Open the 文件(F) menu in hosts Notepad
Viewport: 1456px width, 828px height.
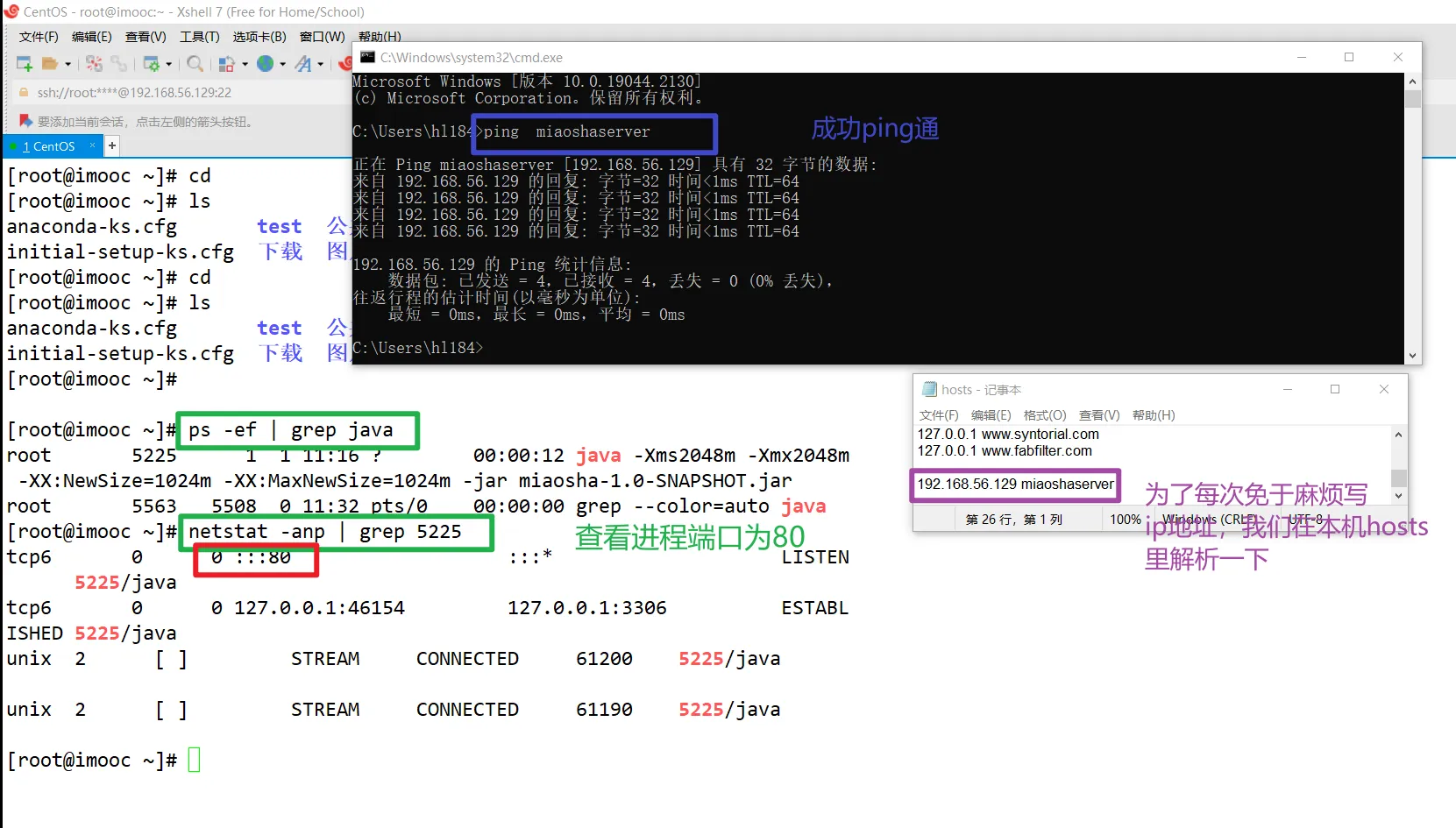click(939, 415)
